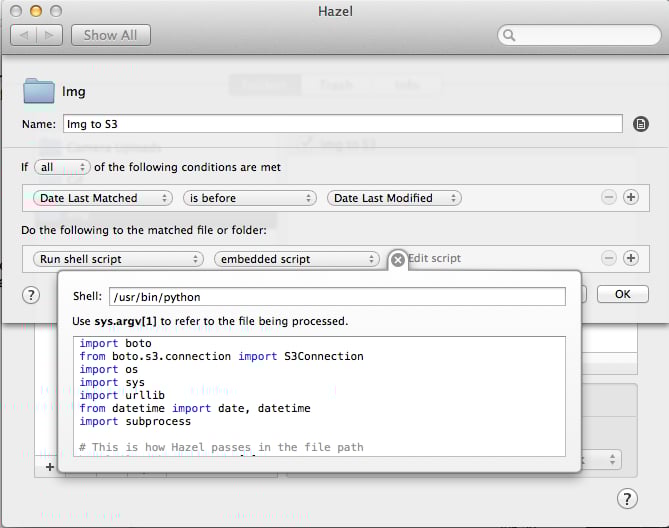Viewport: 669px width, 528px height.
Task: Open the embedded script dropdown
Action: pos(297,259)
